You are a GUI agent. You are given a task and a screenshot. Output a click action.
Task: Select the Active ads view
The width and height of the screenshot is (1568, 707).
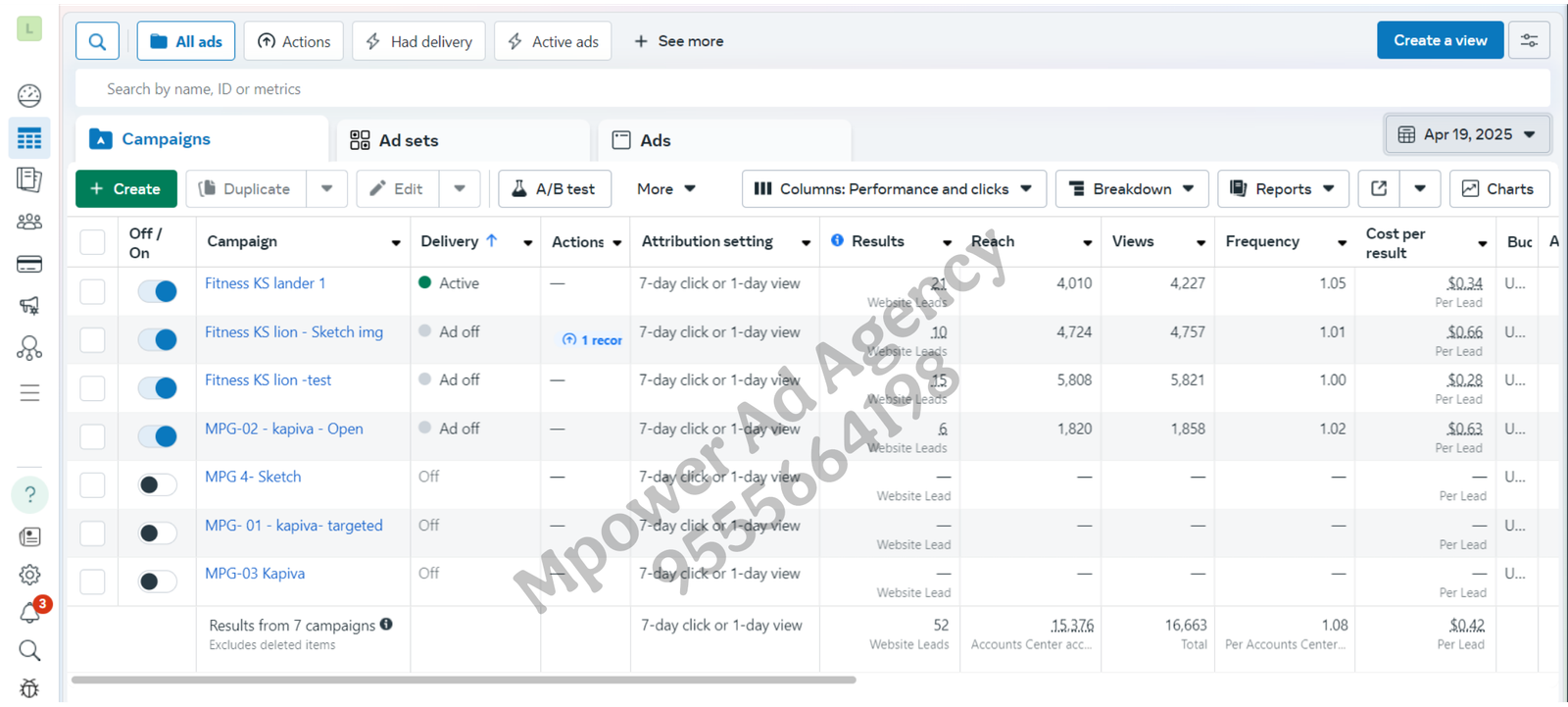(x=553, y=41)
